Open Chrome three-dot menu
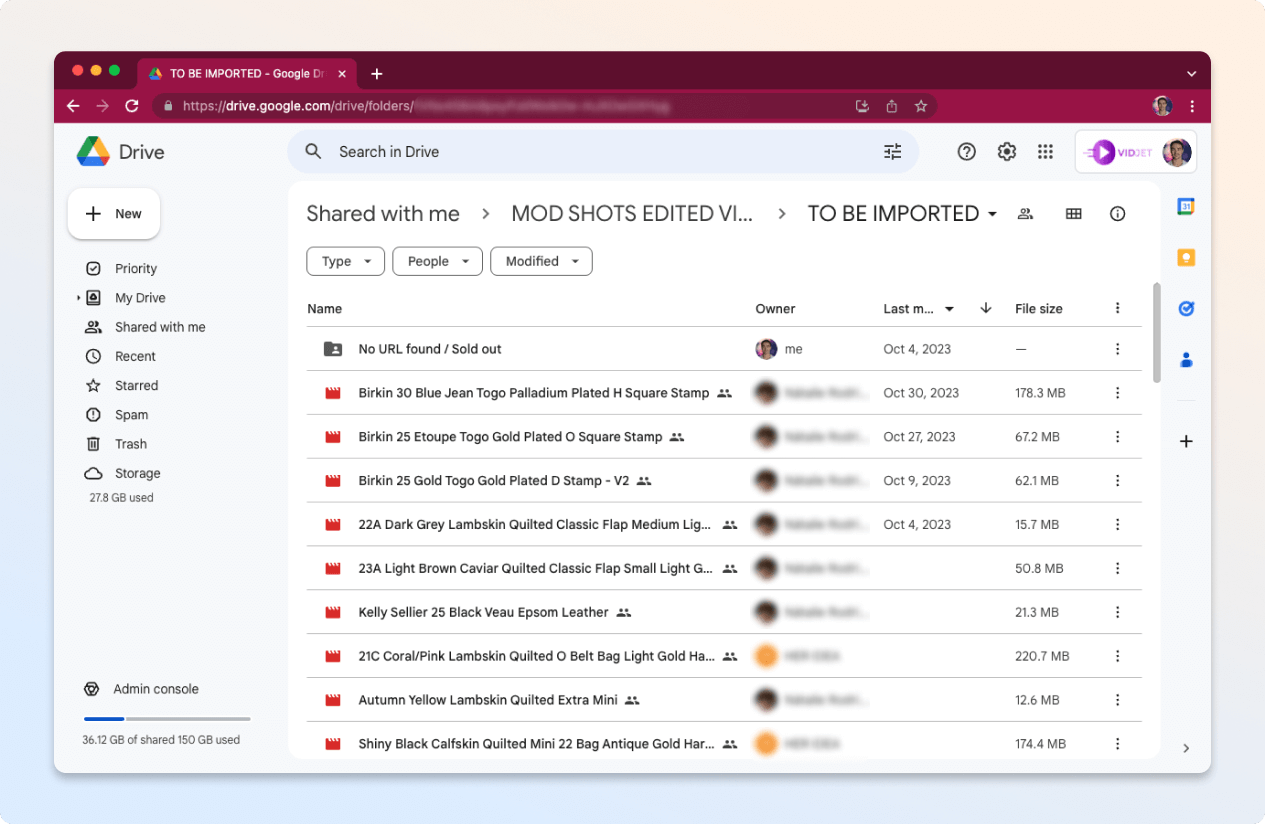The image size is (1265, 824). 1192,105
